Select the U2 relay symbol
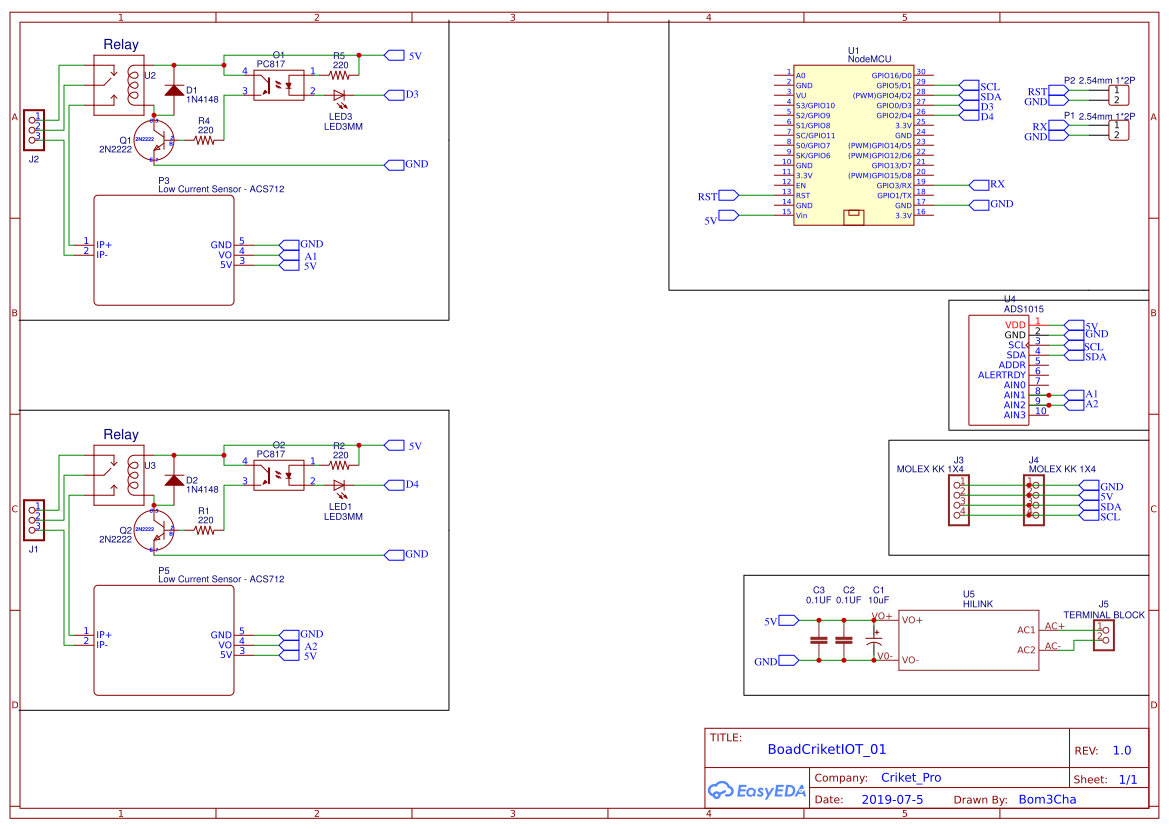The height and width of the screenshot is (829, 1169). (118, 85)
